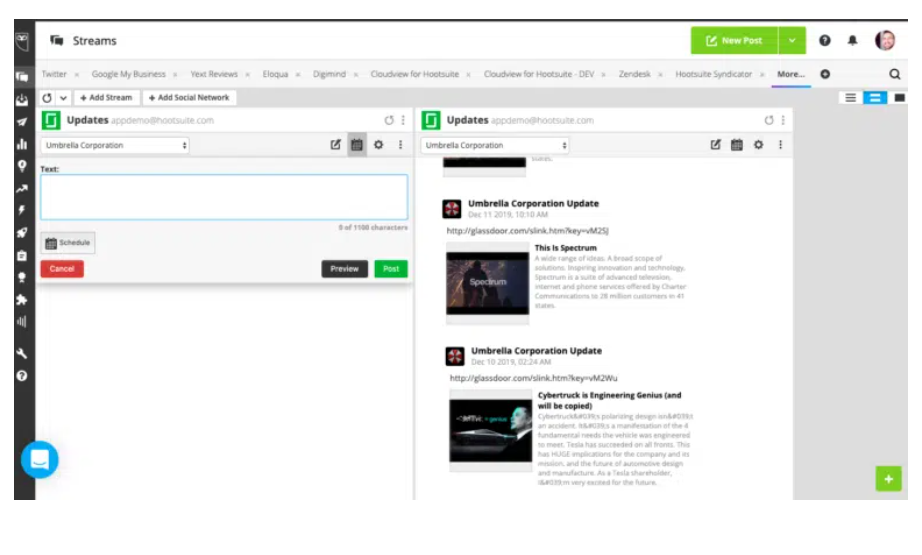Switch to compact list view
922x555 pixels.
pyautogui.click(x=850, y=98)
